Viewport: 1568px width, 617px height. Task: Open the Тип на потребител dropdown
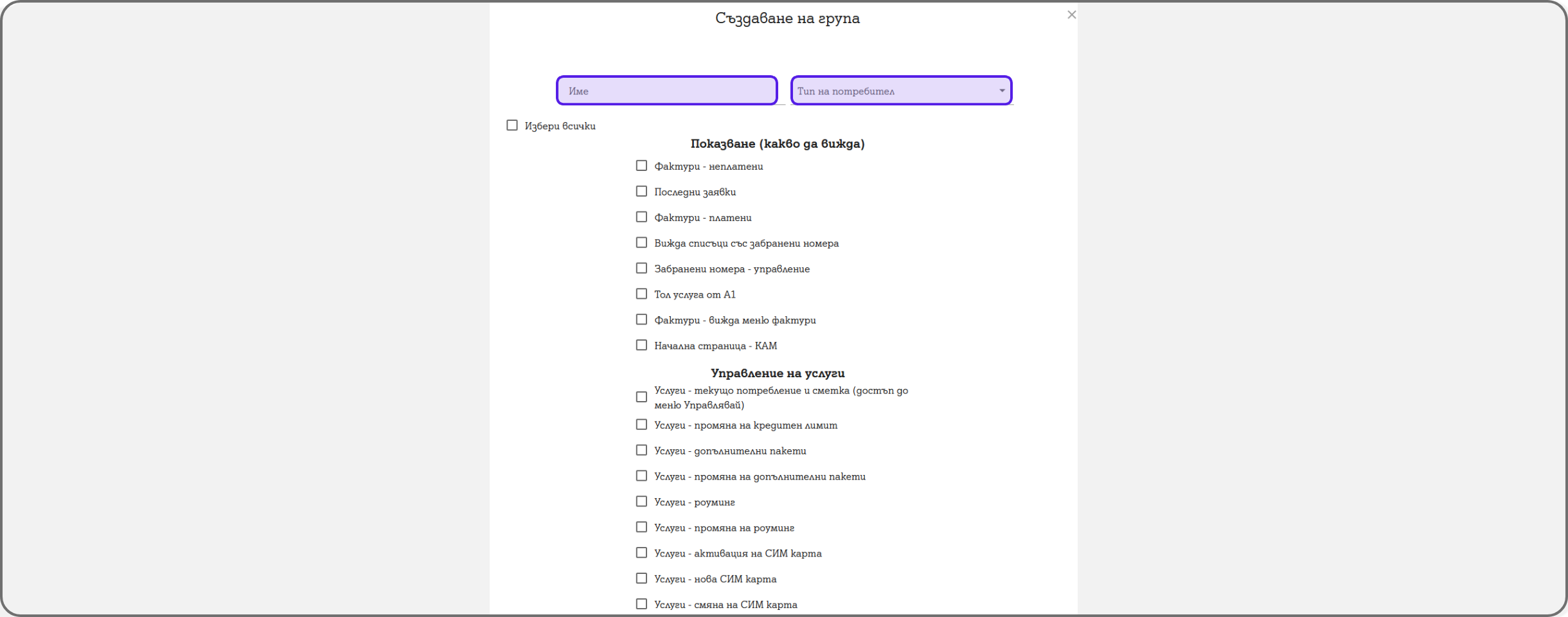tap(901, 91)
